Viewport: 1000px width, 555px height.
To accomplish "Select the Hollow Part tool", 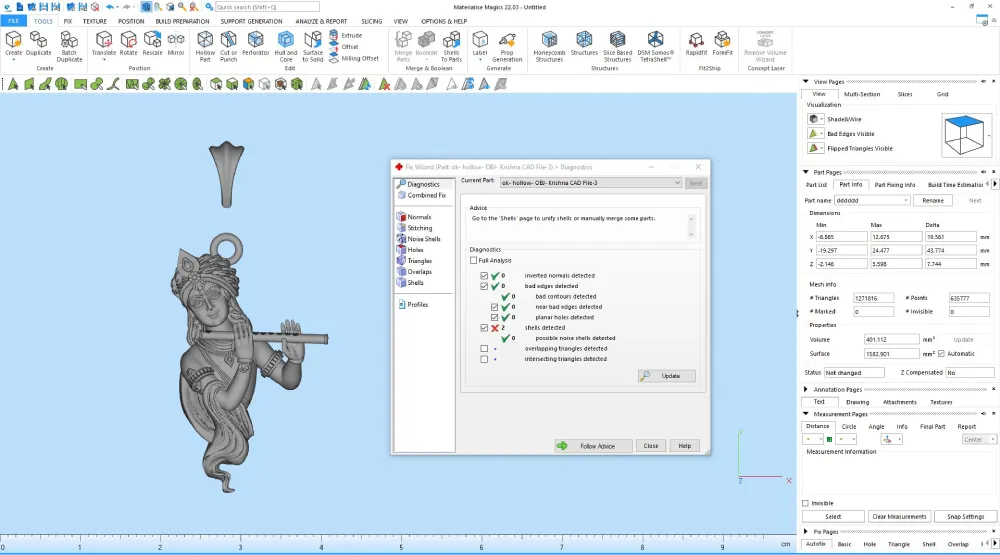I will (x=205, y=47).
